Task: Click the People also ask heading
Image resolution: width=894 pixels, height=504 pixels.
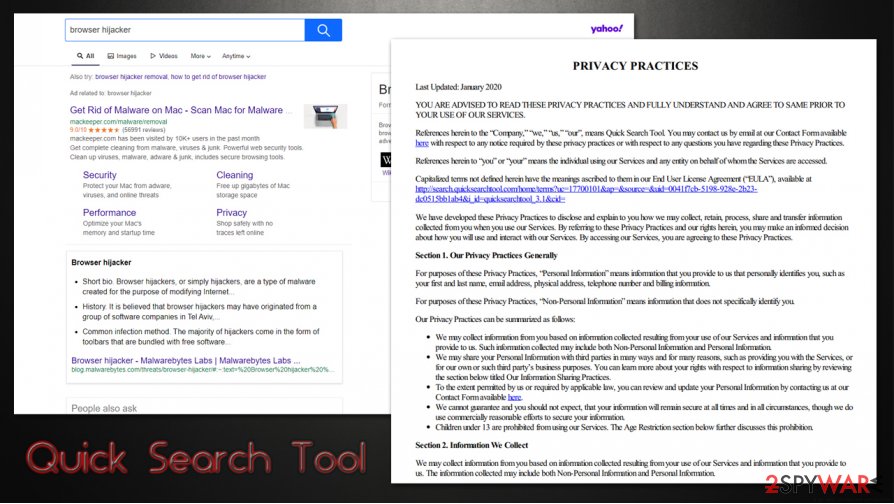Action: 104,408
